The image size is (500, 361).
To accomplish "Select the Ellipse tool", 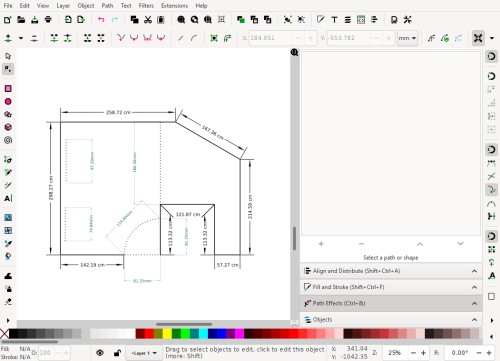I will pos(8,102).
